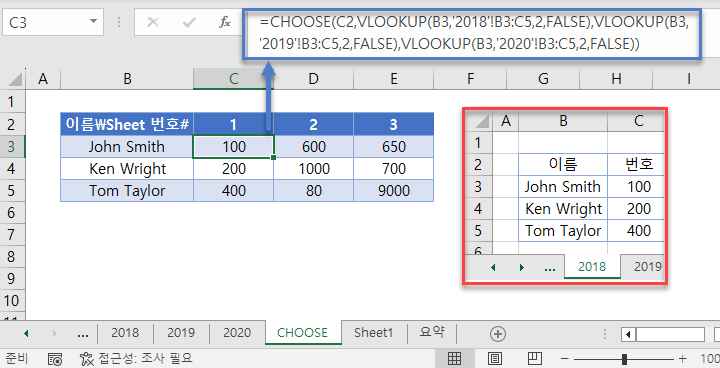720x368 pixels.
Task: Cancel formula entry with the X icon
Action: click(153, 22)
